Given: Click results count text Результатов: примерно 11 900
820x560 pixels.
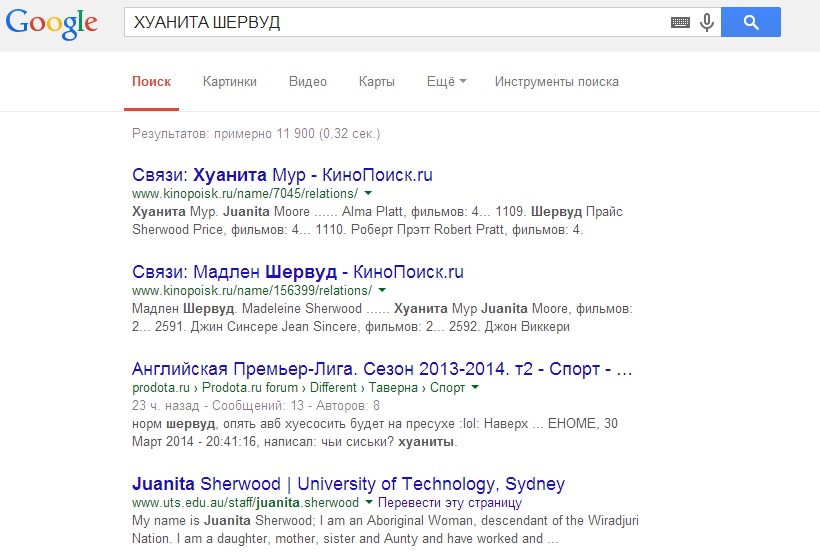Looking at the screenshot, I should tap(256, 134).
